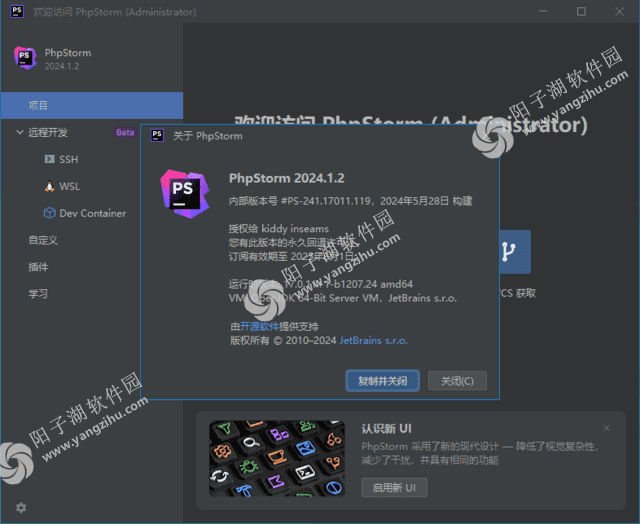Select Dev Container under 远程开发
The image size is (640, 524).
pyautogui.click(x=93, y=213)
